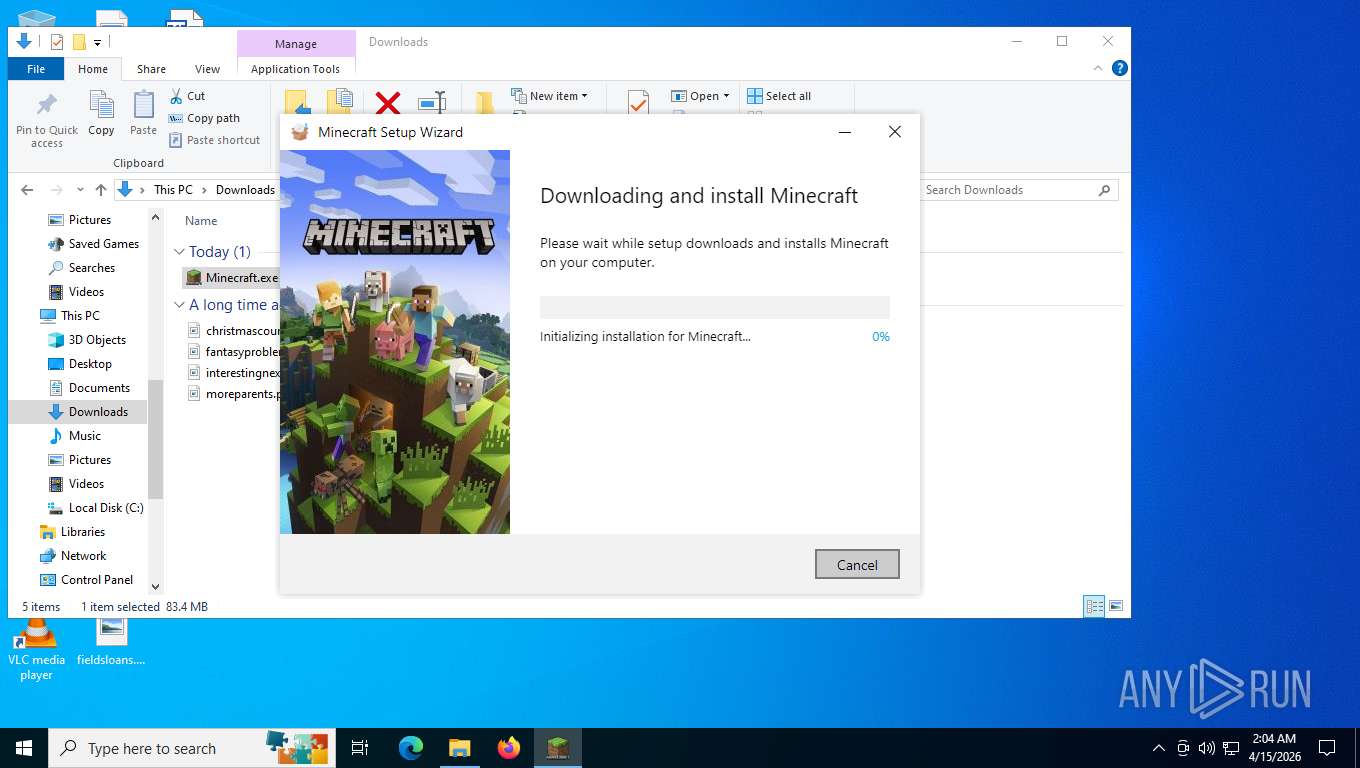The width and height of the screenshot is (1360, 768).
Task: Open the Application Tools tab
Action: (296, 69)
